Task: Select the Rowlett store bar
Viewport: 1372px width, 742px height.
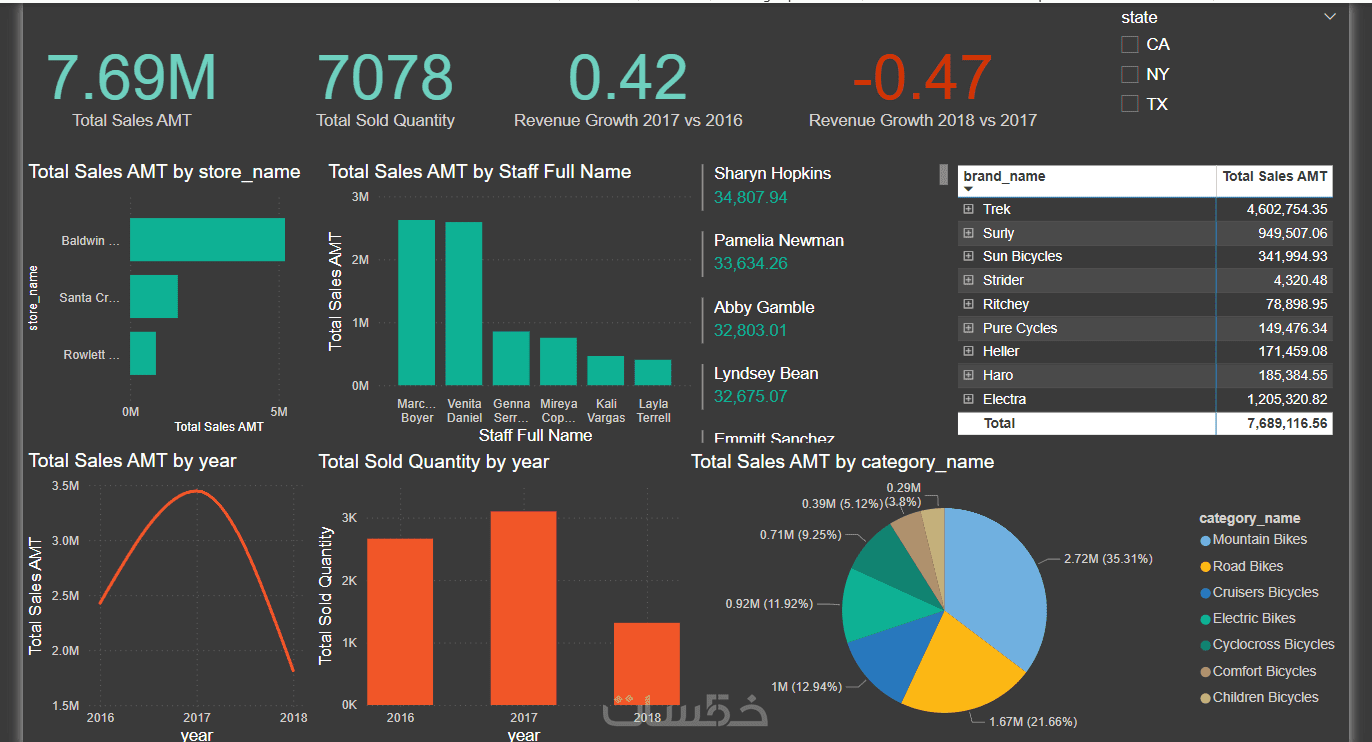Action: pos(143,353)
